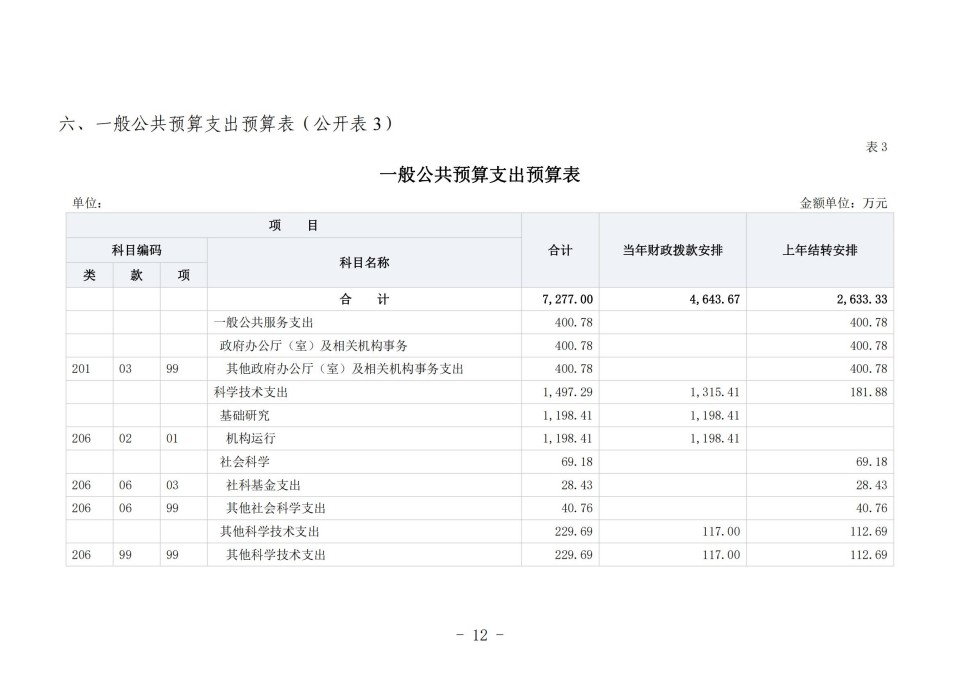The image size is (960, 678).
Task: Click the code 201 in 类 column
Action: click(81, 369)
